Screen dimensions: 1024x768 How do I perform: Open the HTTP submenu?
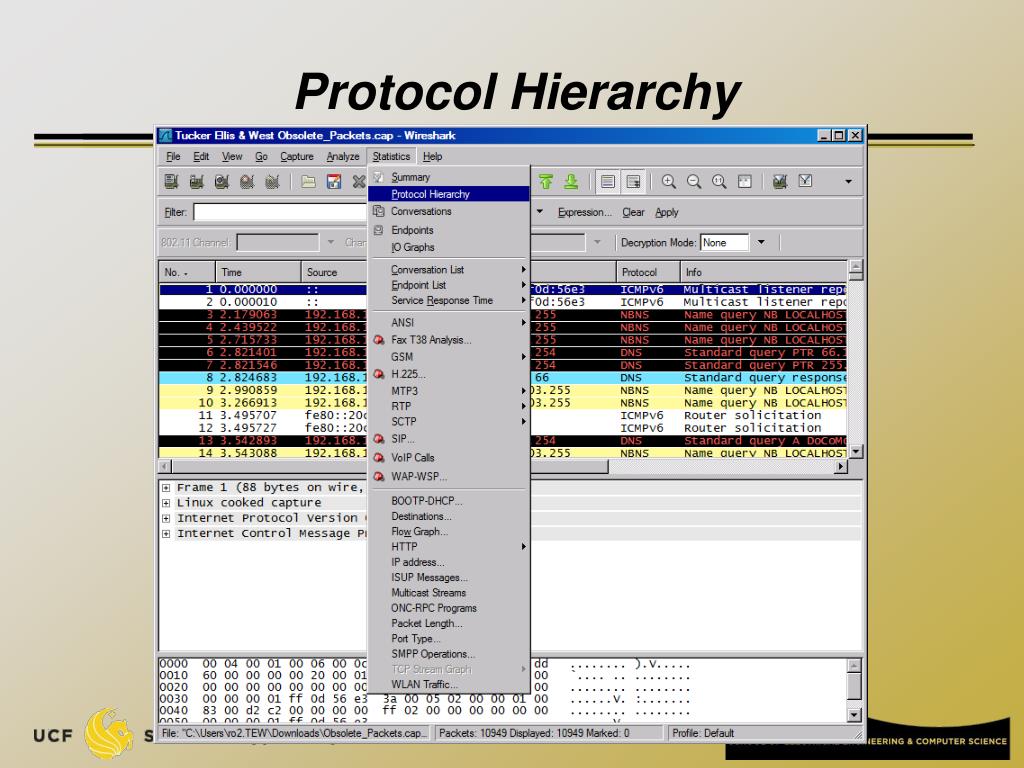click(x=449, y=547)
